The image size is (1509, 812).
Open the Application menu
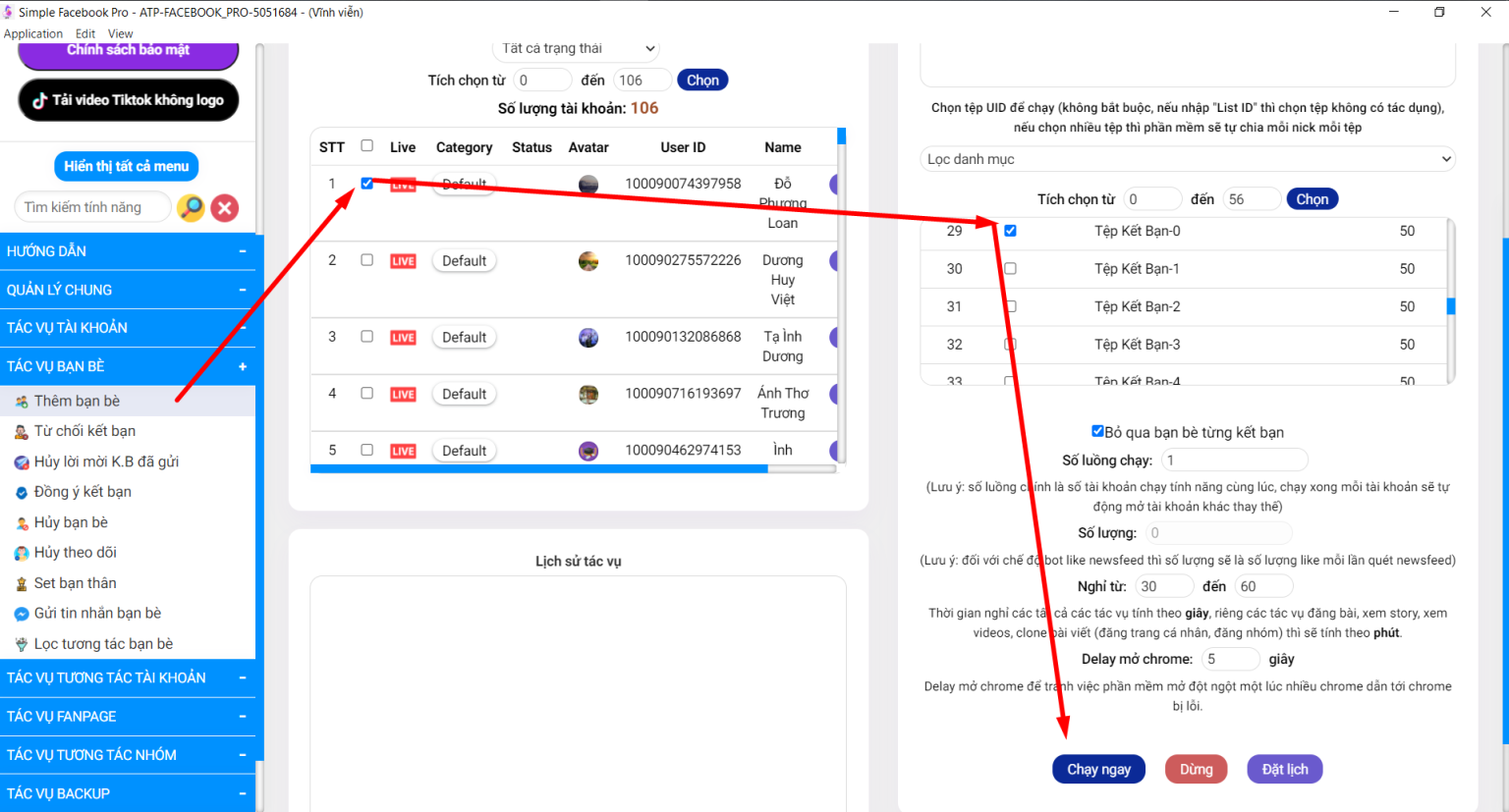[x=33, y=32]
